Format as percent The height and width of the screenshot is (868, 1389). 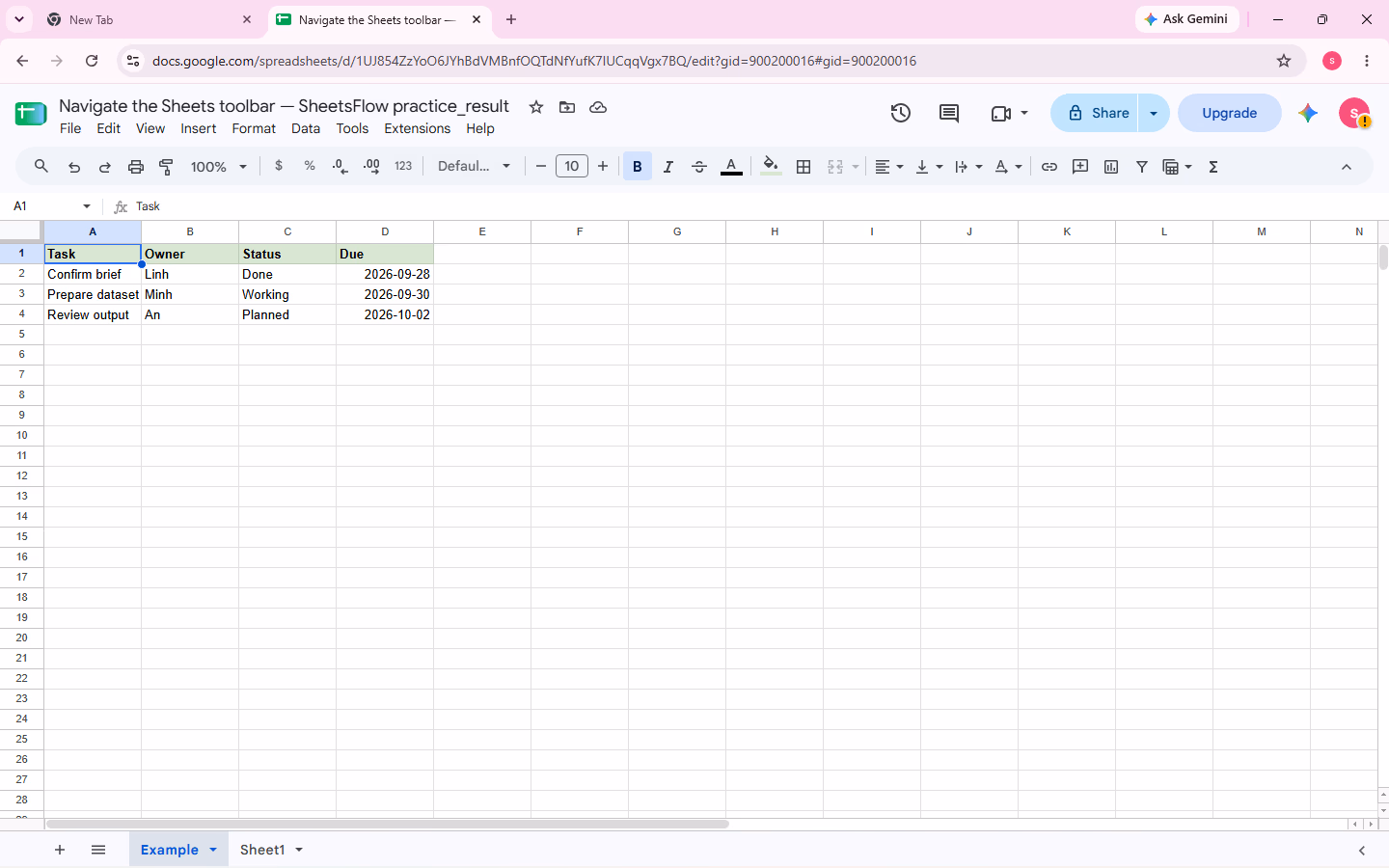click(x=310, y=166)
